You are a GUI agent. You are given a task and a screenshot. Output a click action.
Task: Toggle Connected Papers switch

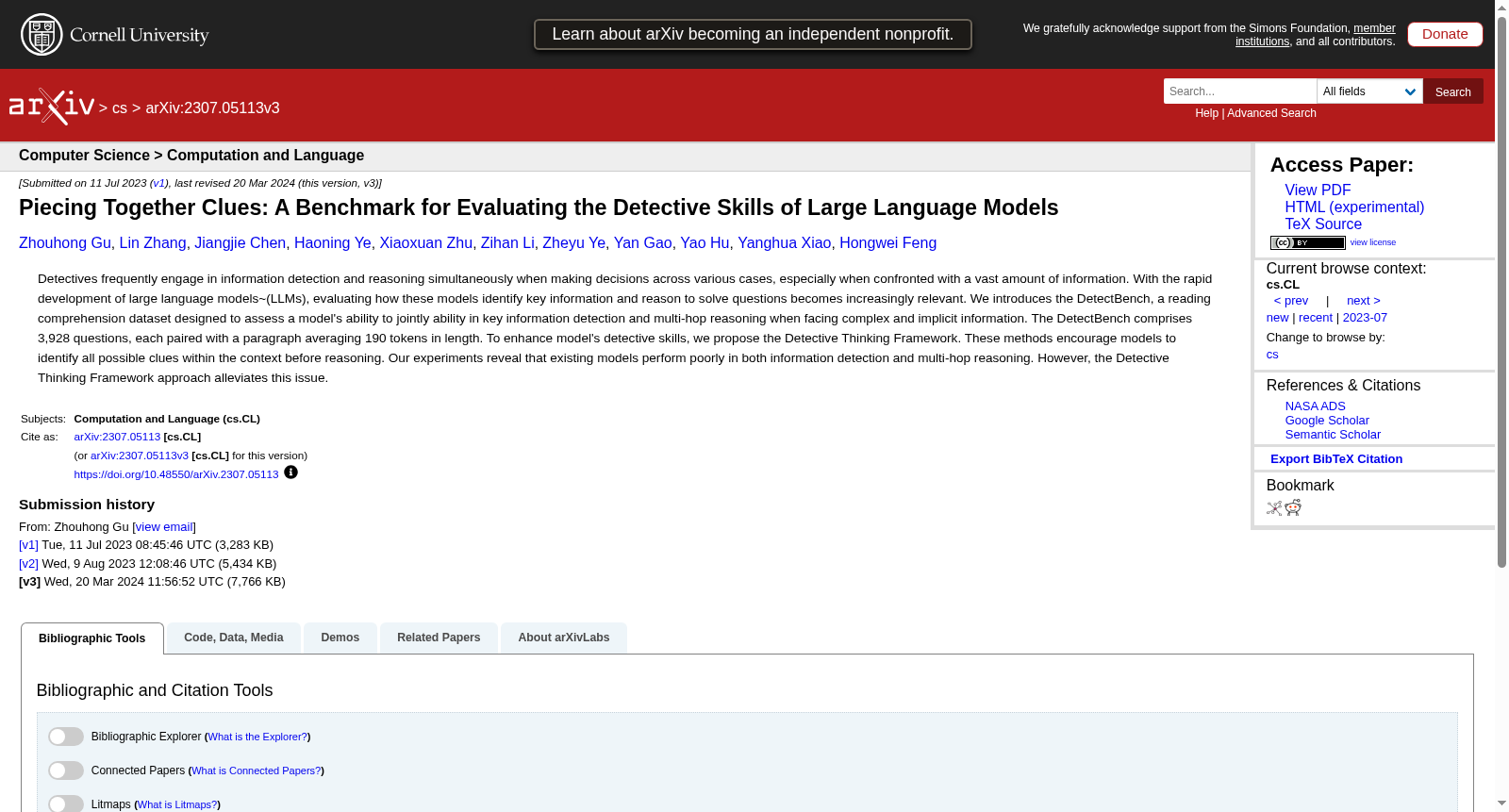click(x=66, y=771)
